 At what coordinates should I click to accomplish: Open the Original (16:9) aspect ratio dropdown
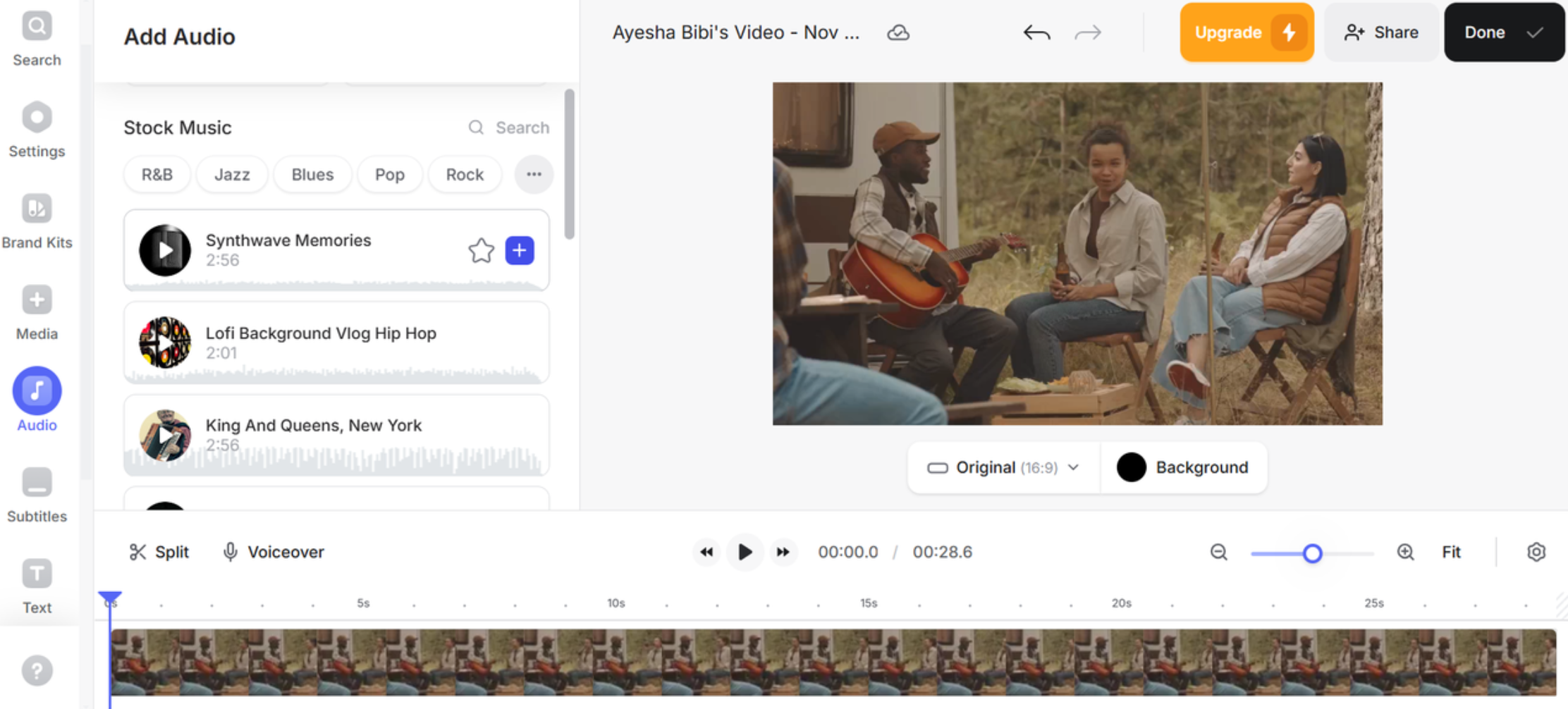pos(1002,467)
